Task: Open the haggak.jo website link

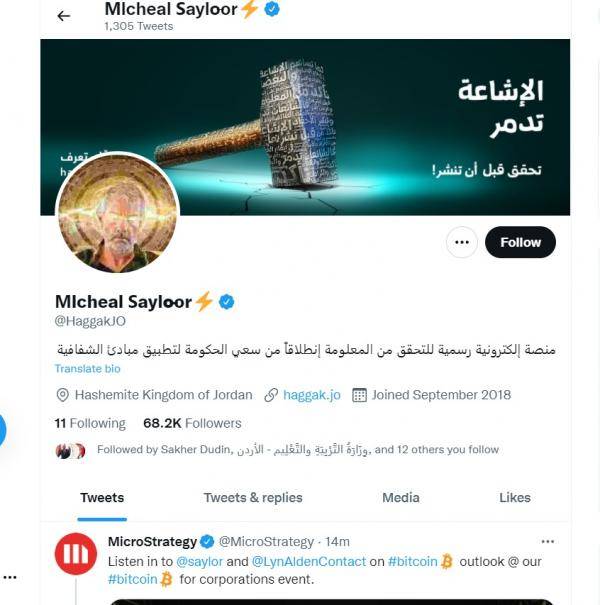Action: 312,395
